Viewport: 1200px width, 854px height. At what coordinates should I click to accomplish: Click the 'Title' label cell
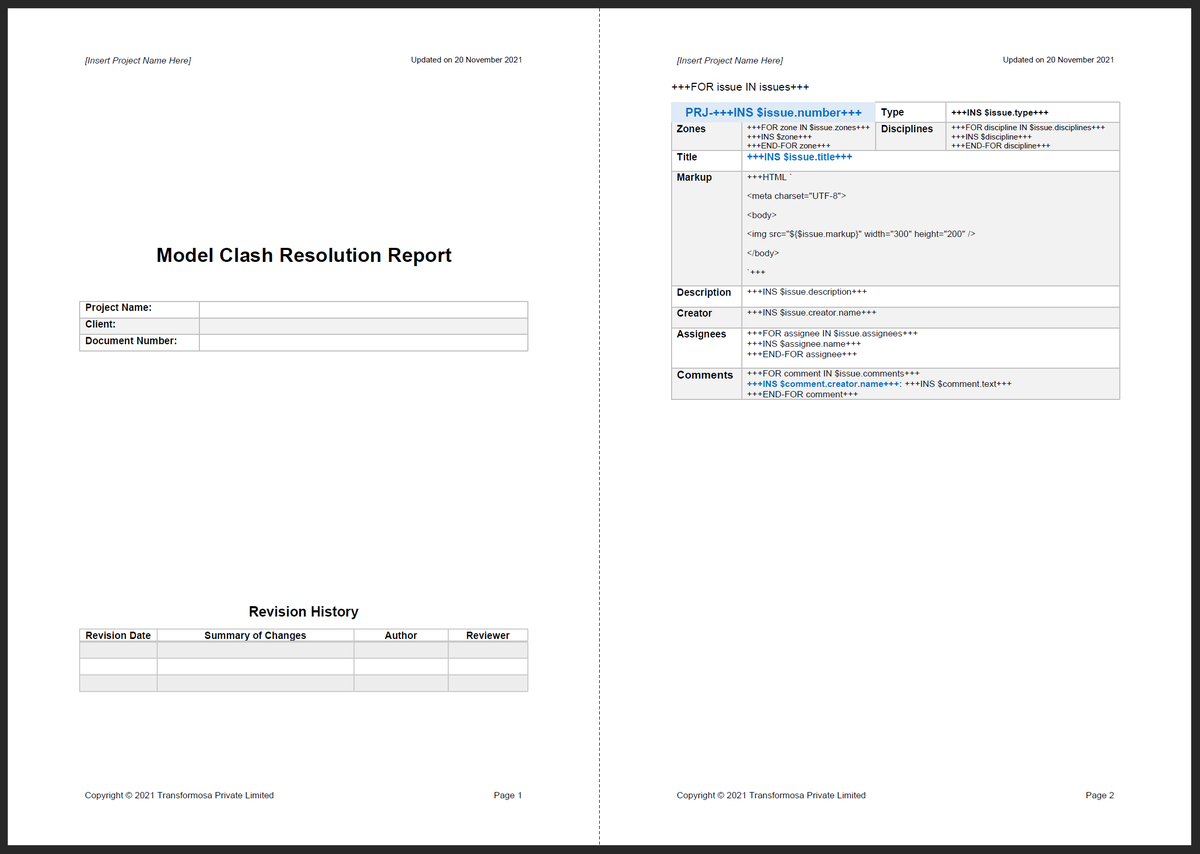[706, 160]
